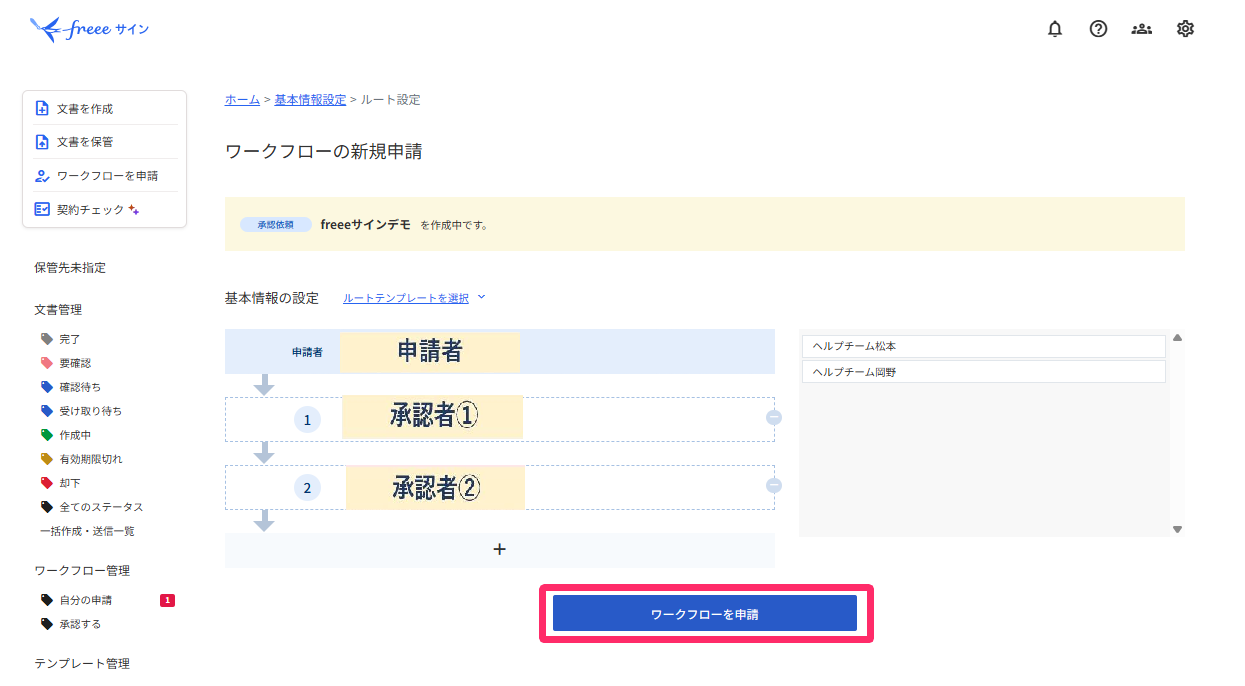Open the help question mark icon
This screenshot has height=686, width=1245.
(x=1098, y=29)
